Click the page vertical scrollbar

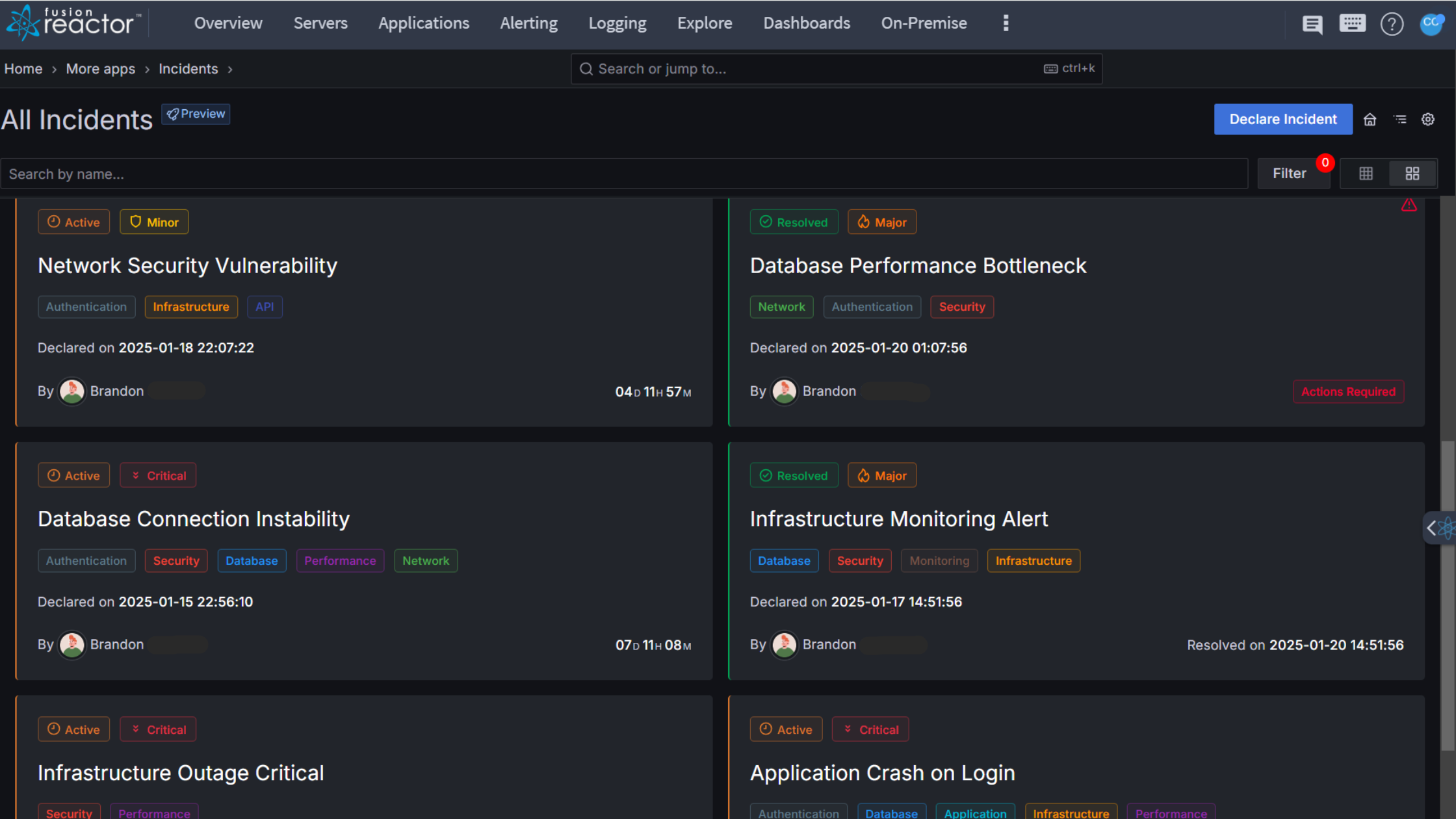point(1448,595)
